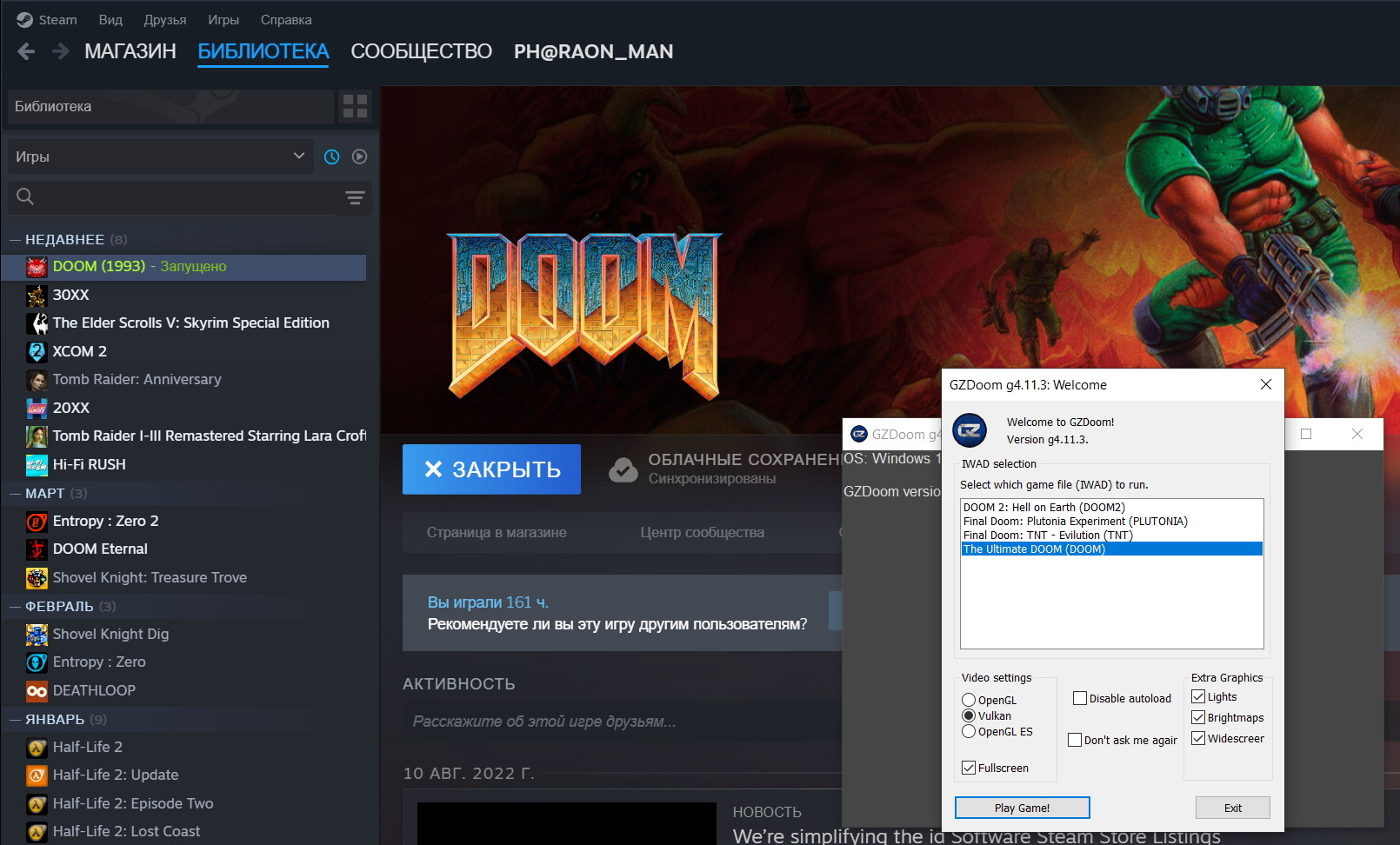This screenshot has width=1400, height=845.
Task: Check Don't ask me again
Action: (1075, 740)
